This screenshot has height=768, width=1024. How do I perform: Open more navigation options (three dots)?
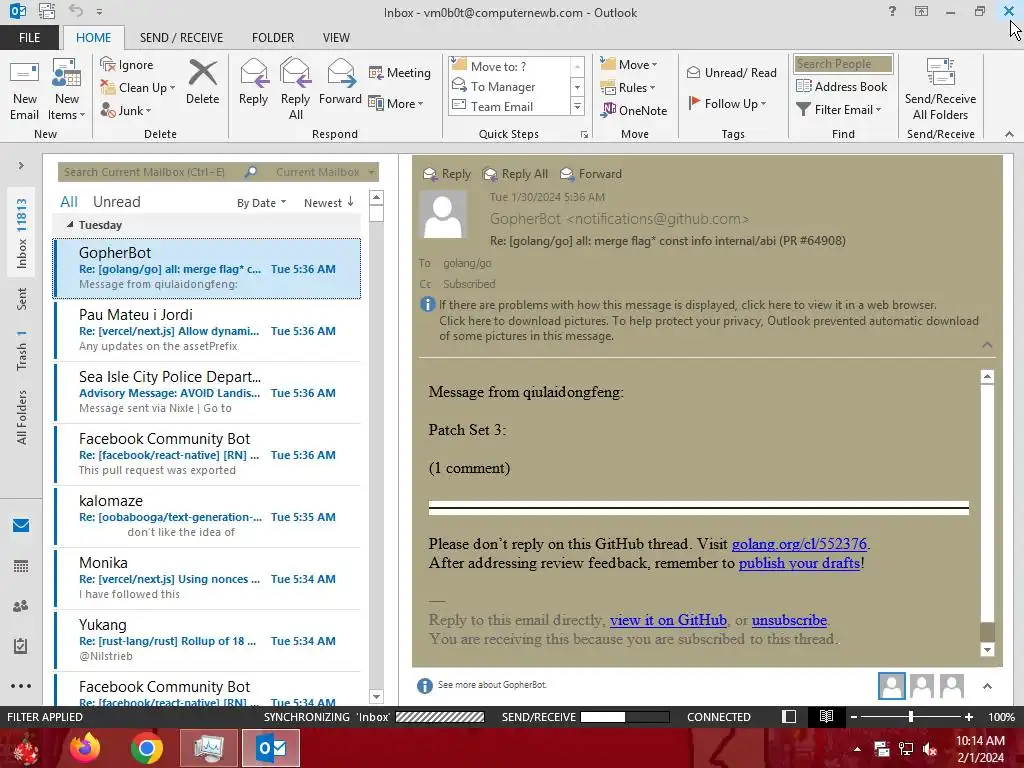click(x=21, y=686)
